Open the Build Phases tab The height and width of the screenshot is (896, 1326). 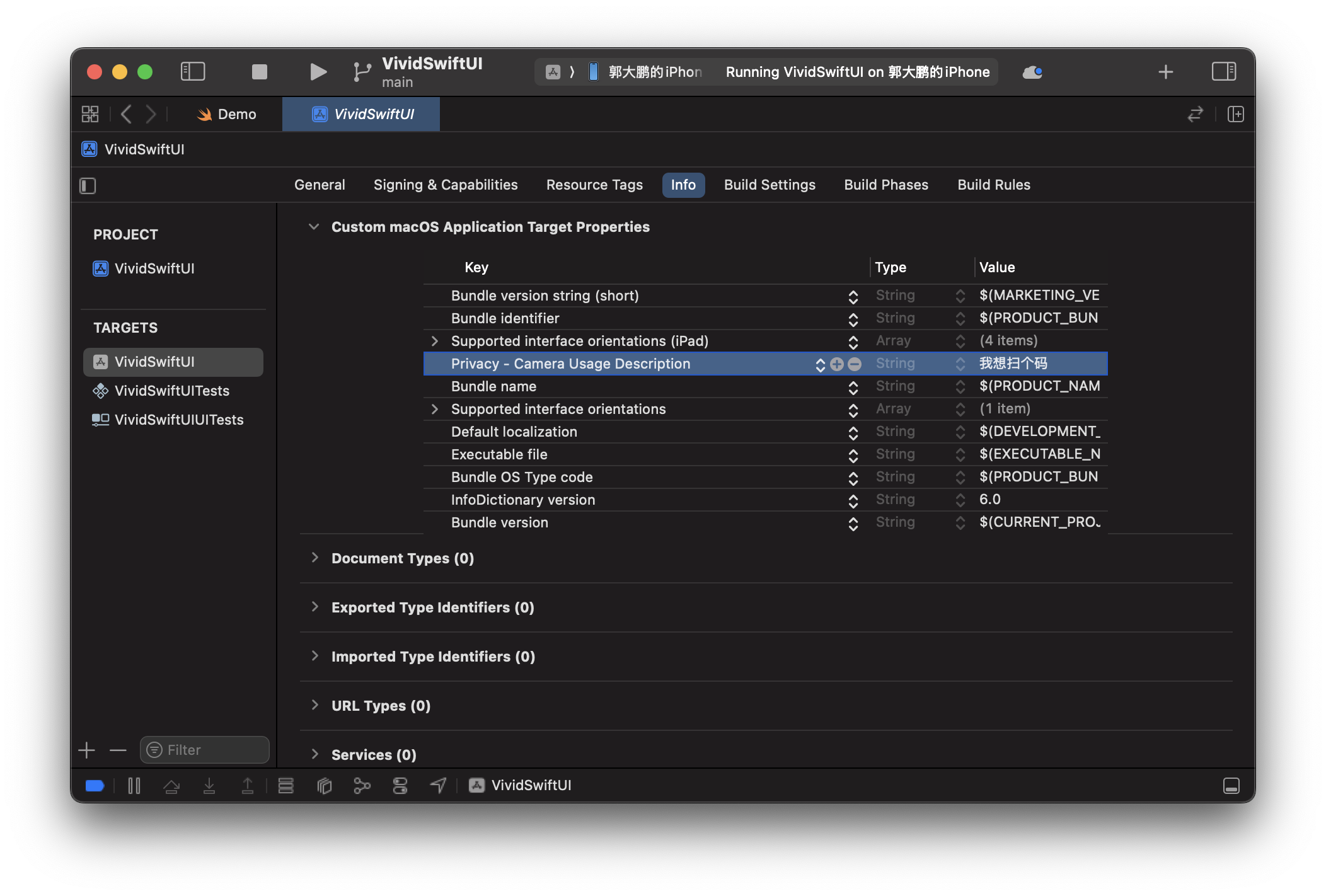click(x=886, y=185)
